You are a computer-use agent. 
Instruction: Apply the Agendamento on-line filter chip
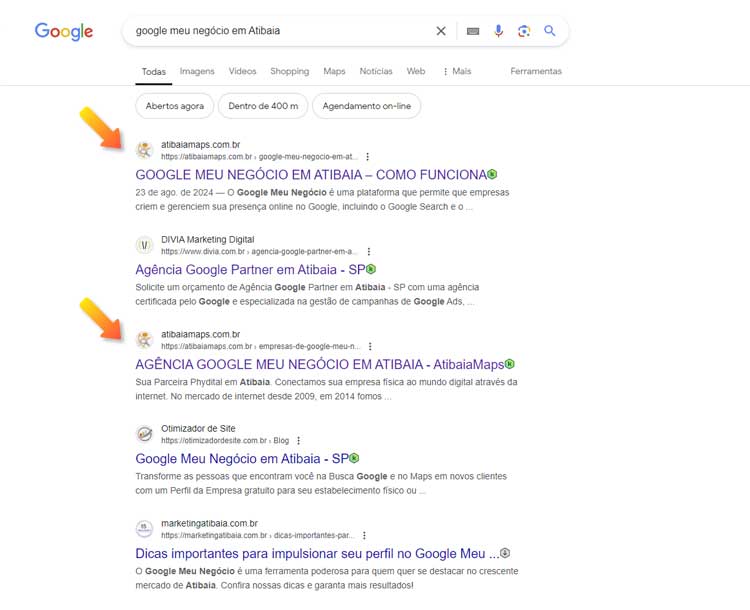[x=366, y=106]
